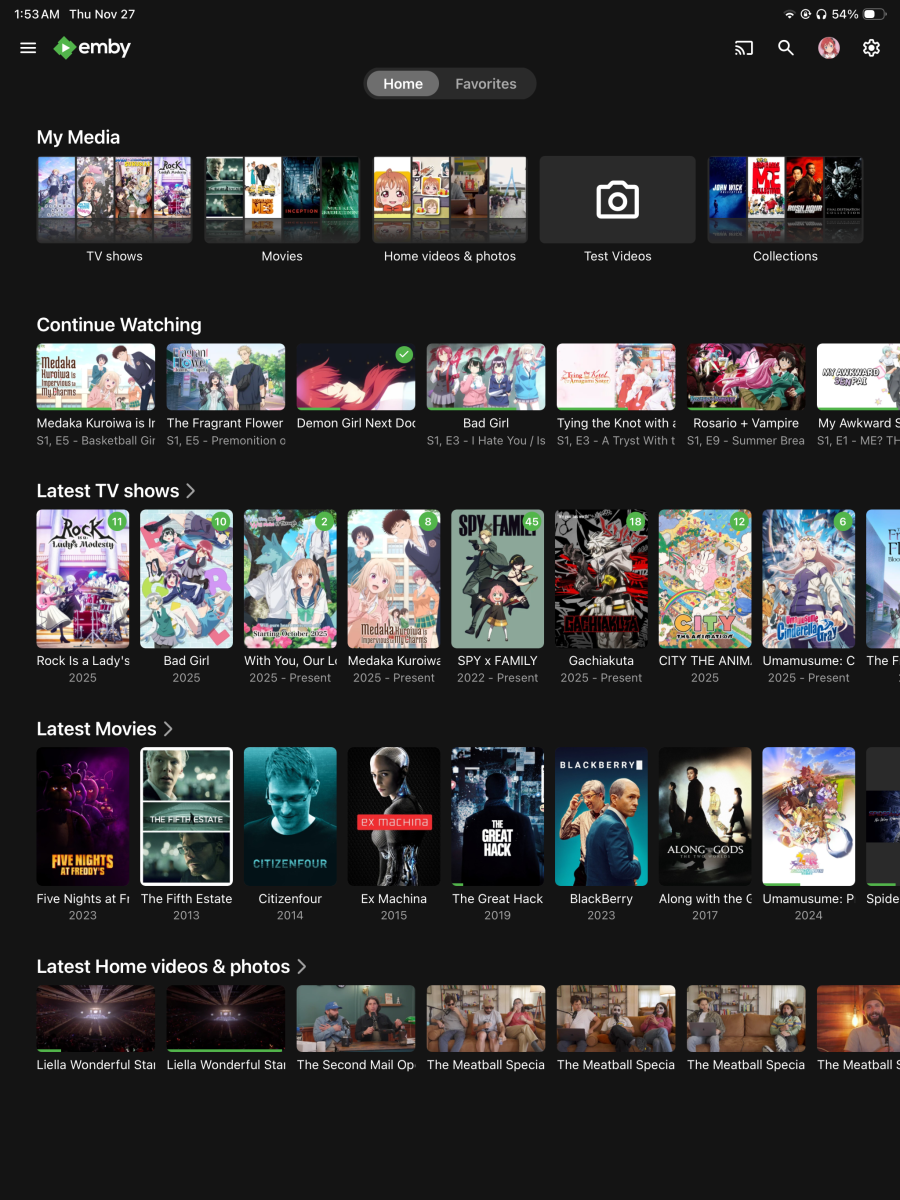The image size is (900, 1200).
Task: Open the hamburger navigation menu
Action: [28, 48]
